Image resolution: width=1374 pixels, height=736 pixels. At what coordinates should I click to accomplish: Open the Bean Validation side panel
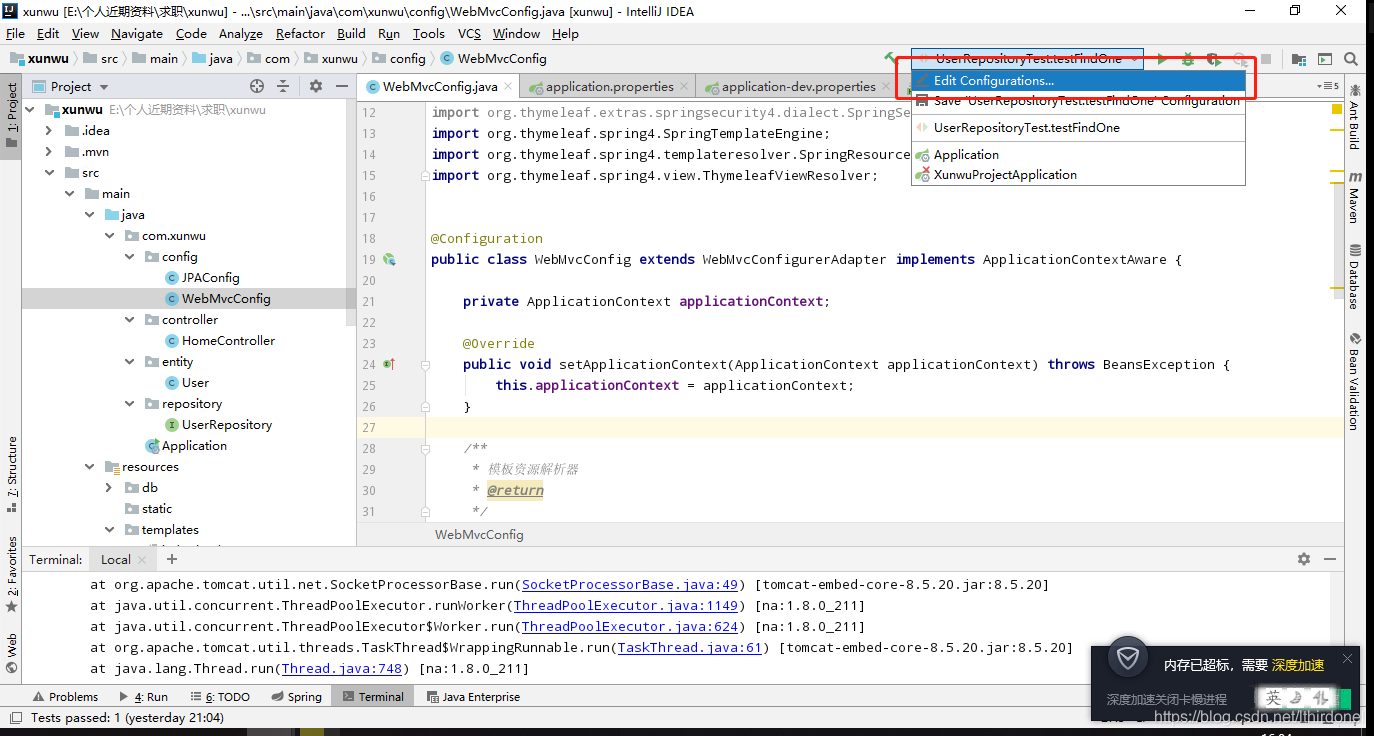1355,381
